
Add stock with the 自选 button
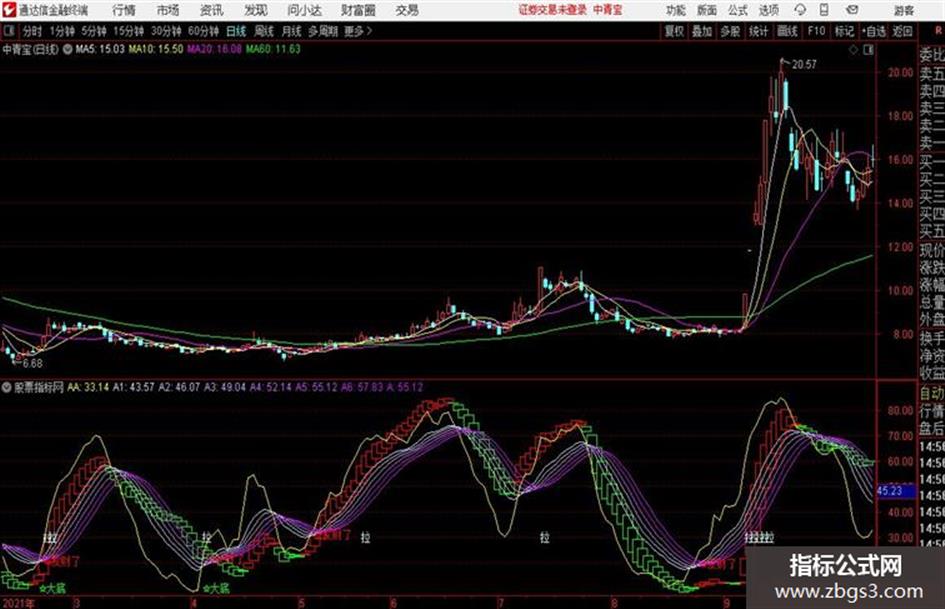tap(873, 31)
